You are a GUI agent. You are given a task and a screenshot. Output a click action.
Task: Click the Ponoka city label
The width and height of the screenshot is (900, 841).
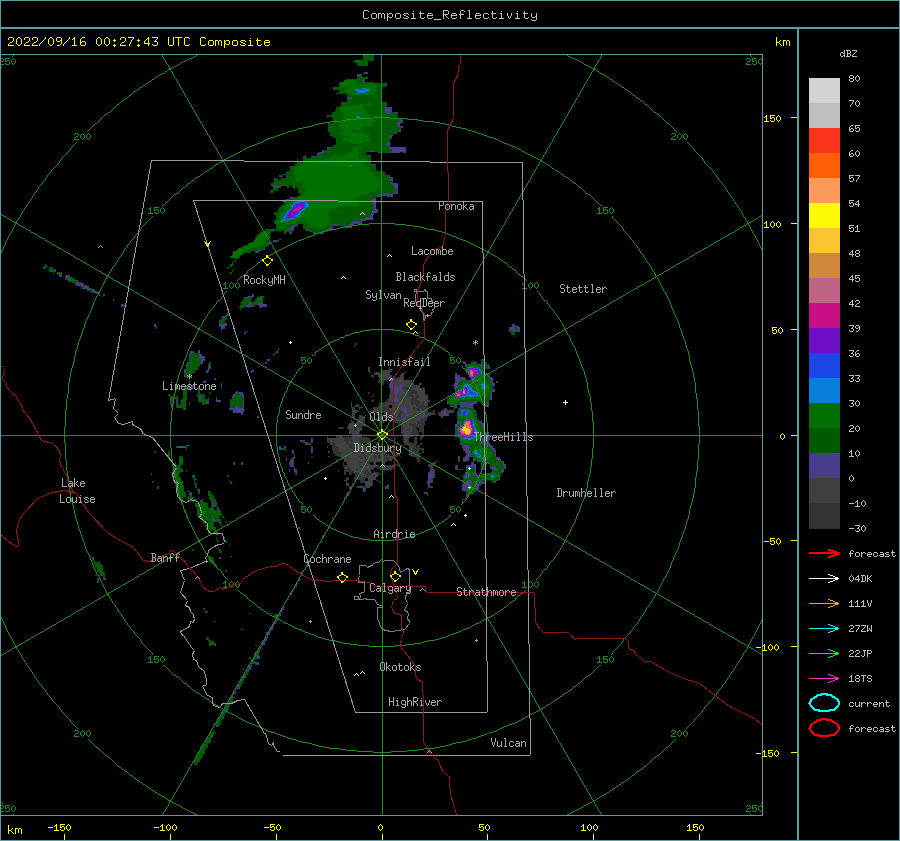point(456,206)
